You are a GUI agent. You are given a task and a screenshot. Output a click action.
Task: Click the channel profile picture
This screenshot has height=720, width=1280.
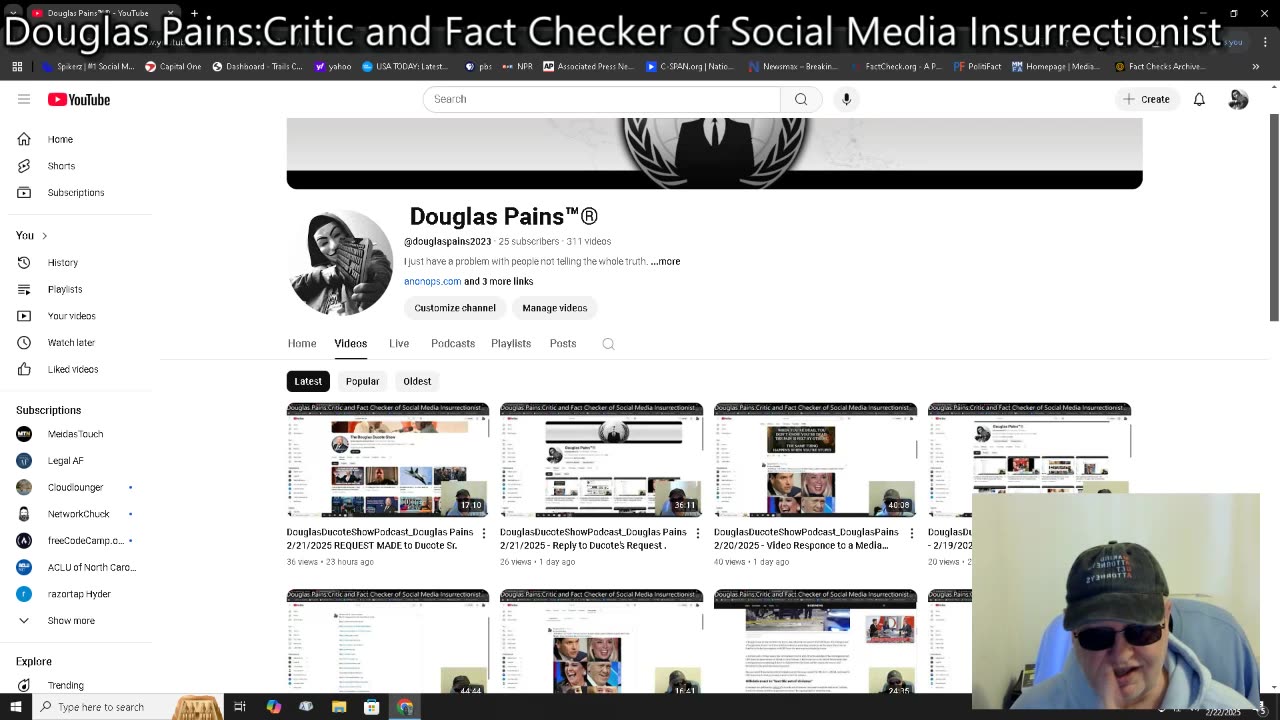click(341, 262)
